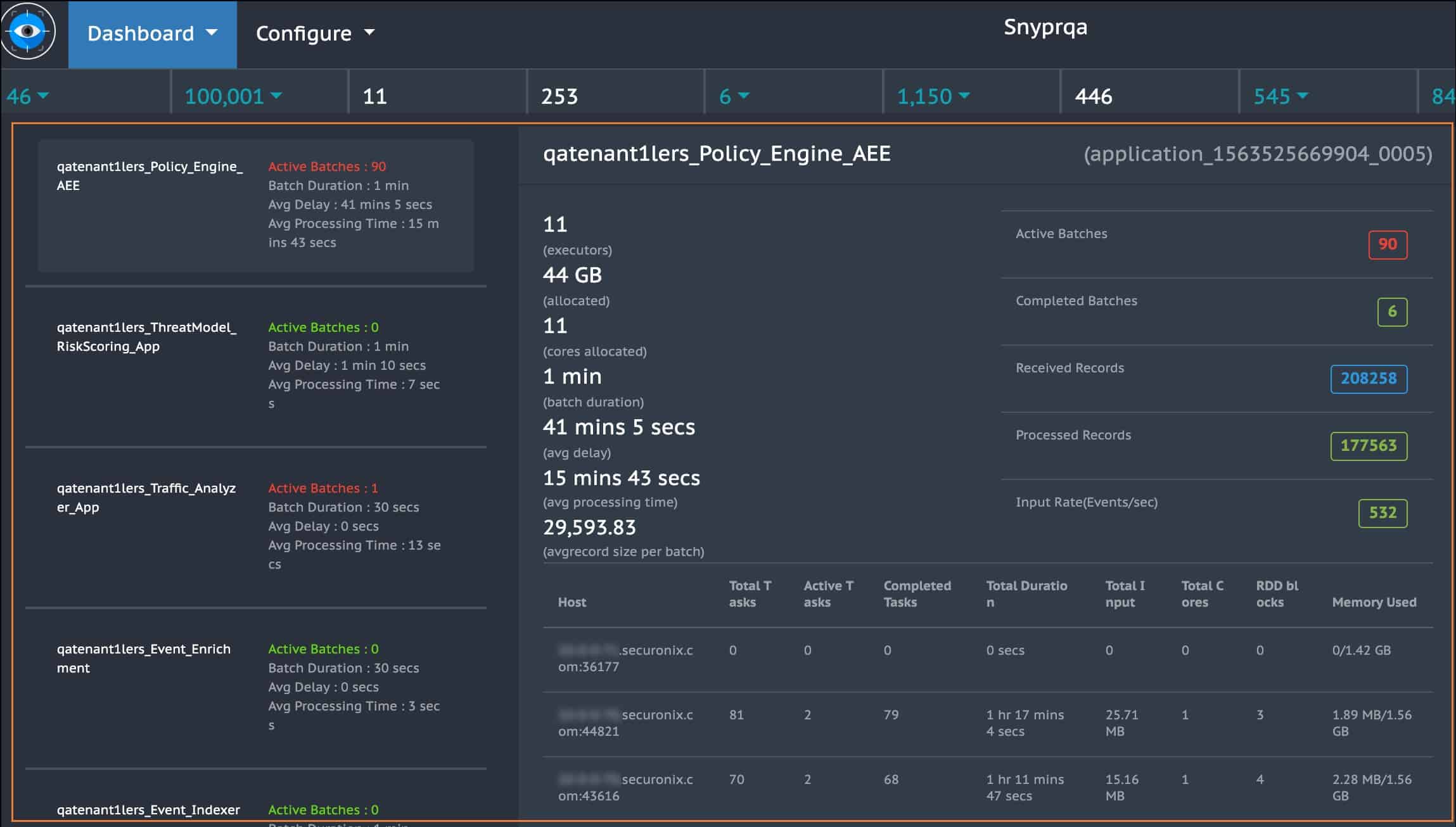Click the 11 counter value

[374, 96]
